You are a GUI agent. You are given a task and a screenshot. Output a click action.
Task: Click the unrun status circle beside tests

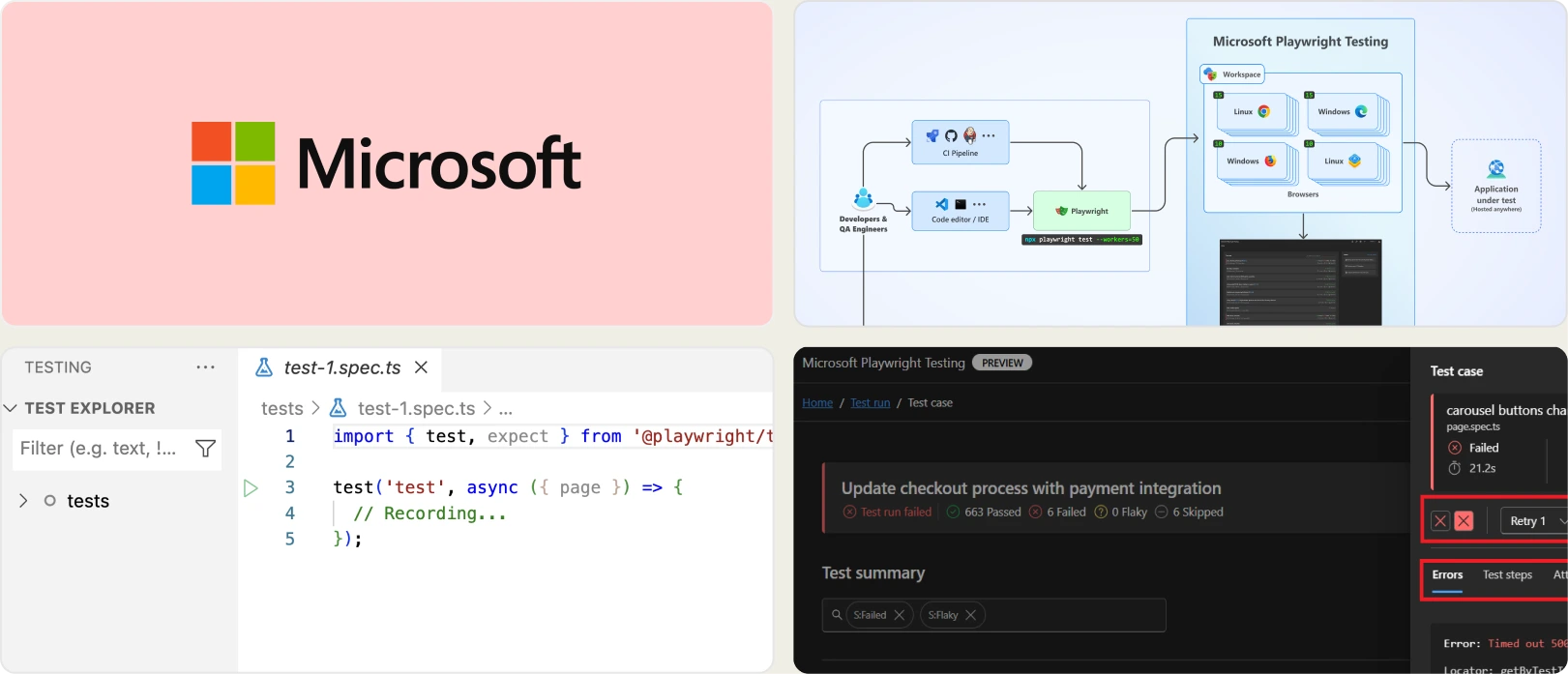49,501
